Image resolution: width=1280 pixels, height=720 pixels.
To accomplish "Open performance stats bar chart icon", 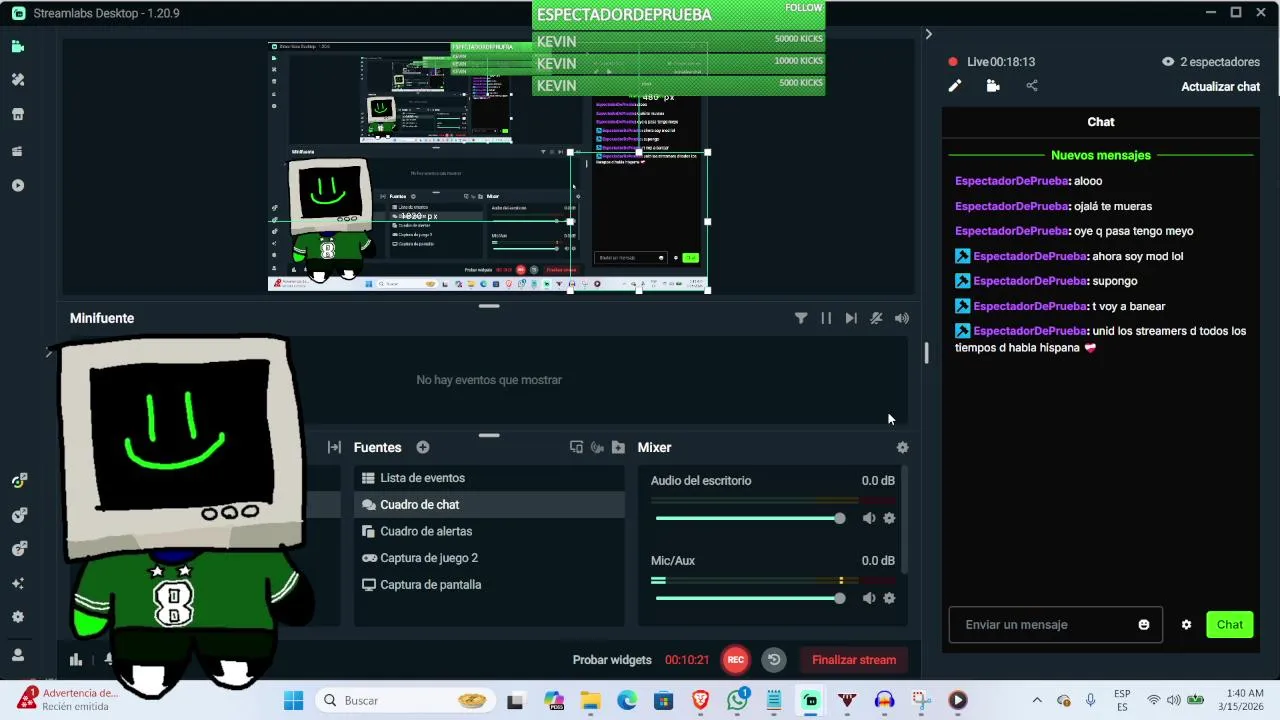I will 75,659.
